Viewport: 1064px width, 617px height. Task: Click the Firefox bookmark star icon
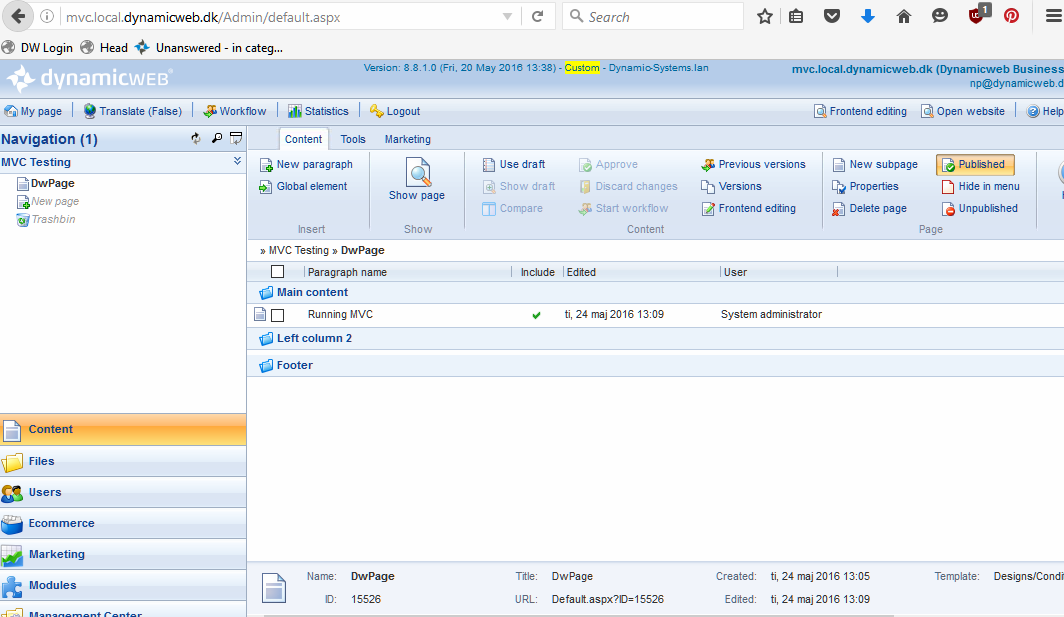point(765,17)
